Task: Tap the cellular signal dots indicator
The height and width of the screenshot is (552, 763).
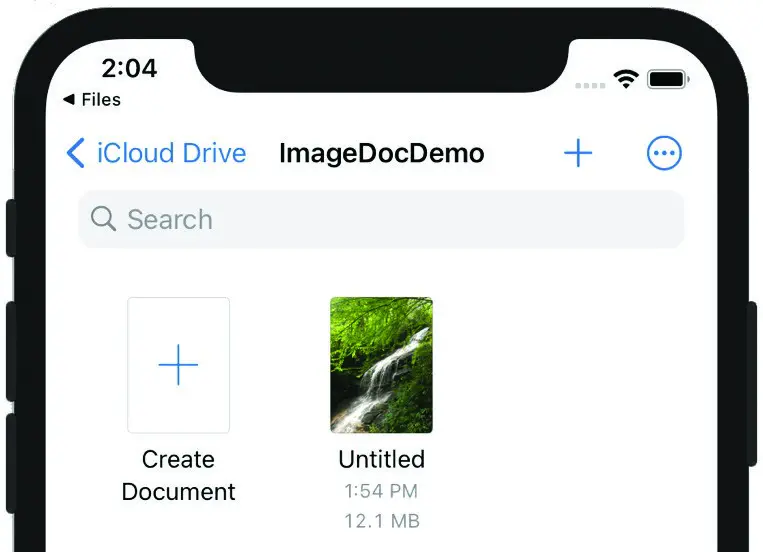Action: coord(590,85)
